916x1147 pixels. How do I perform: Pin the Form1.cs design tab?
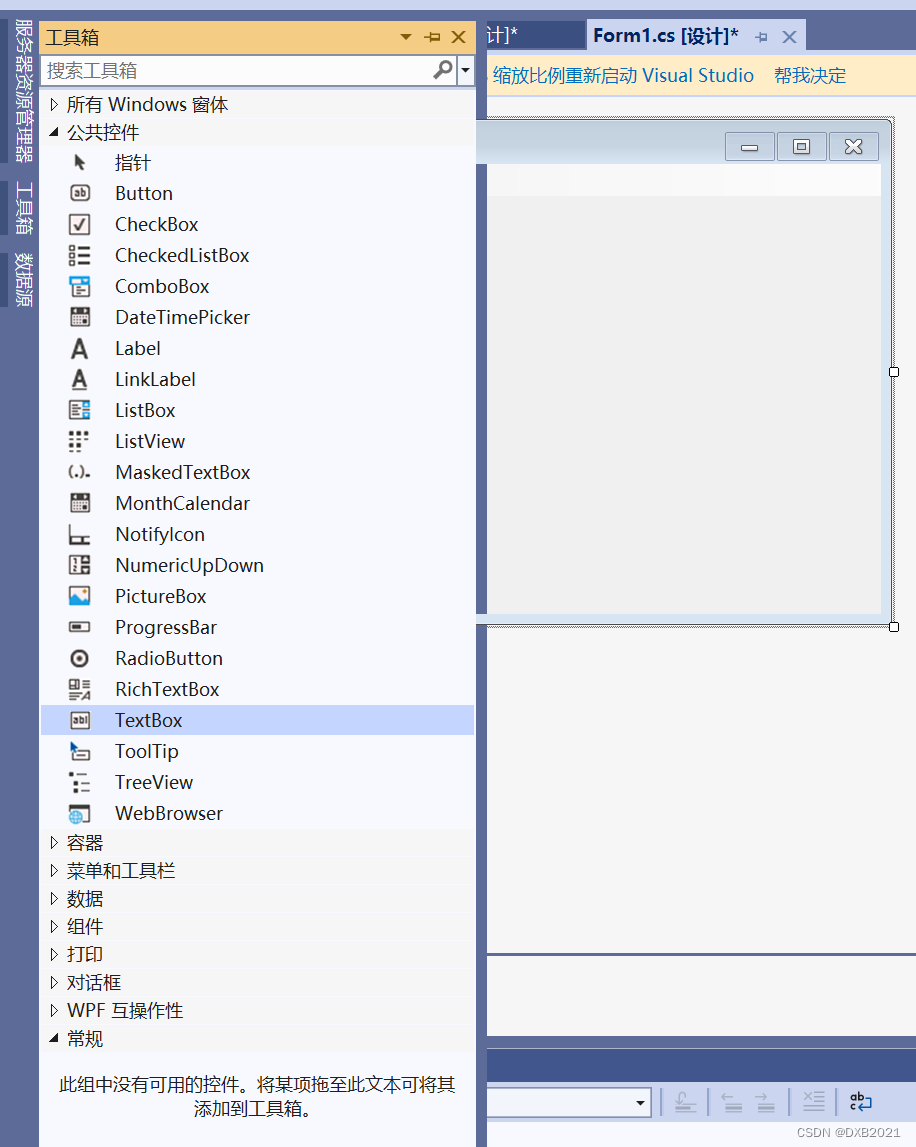point(762,37)
